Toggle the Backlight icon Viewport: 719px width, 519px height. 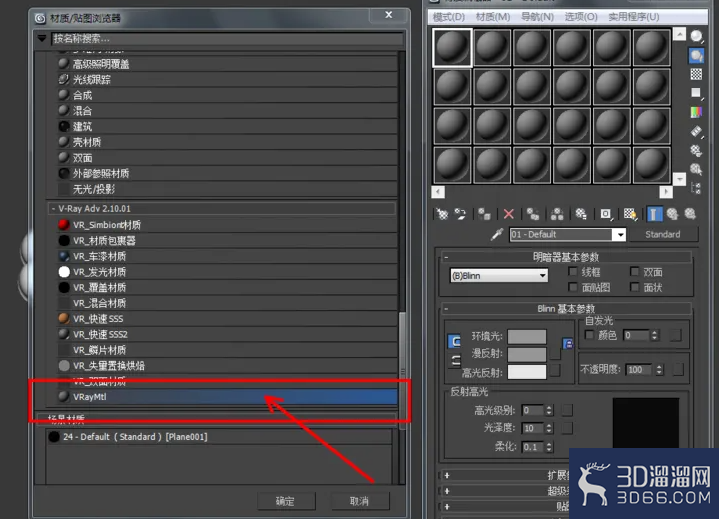click(697, 56)
